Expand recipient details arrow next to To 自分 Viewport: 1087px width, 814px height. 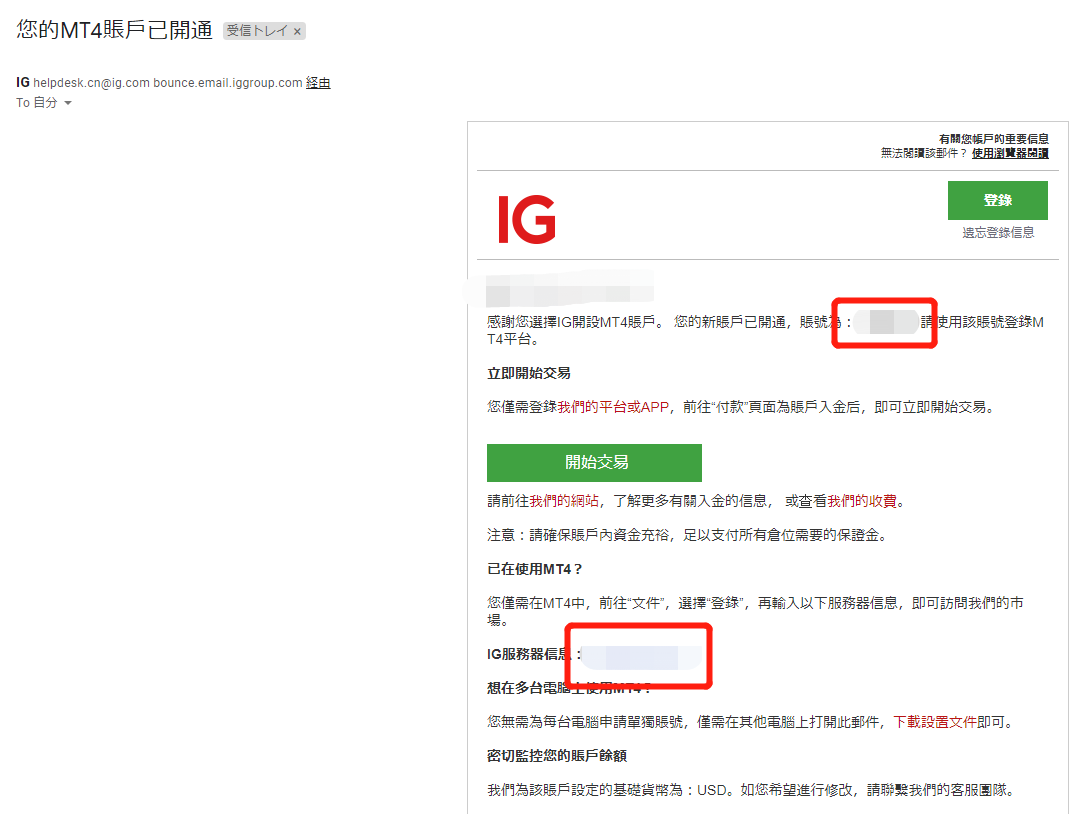(68, 103)
